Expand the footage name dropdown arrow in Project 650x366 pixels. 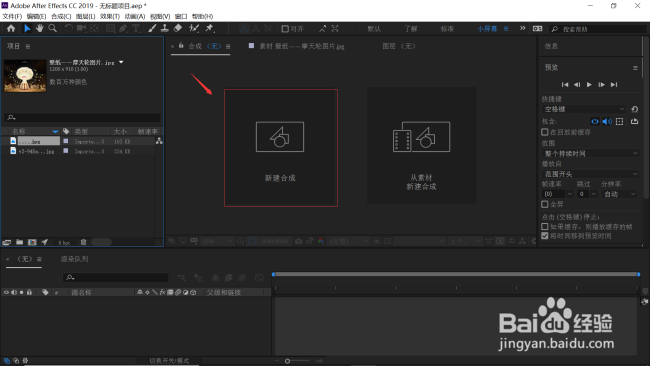pyautogui.click(x=121, y=62)
